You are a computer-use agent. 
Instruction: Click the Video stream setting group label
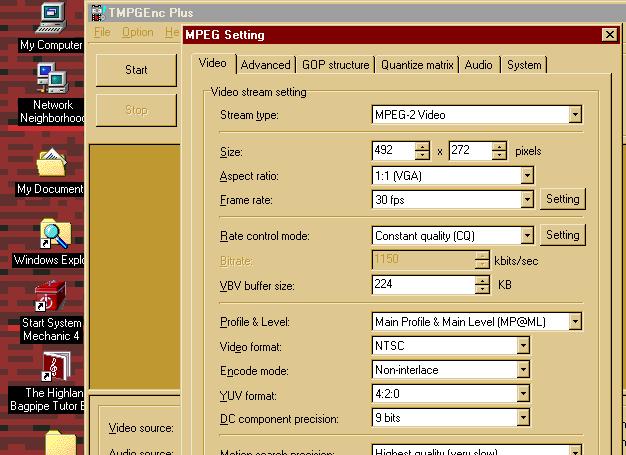click(x=259, y=92)
